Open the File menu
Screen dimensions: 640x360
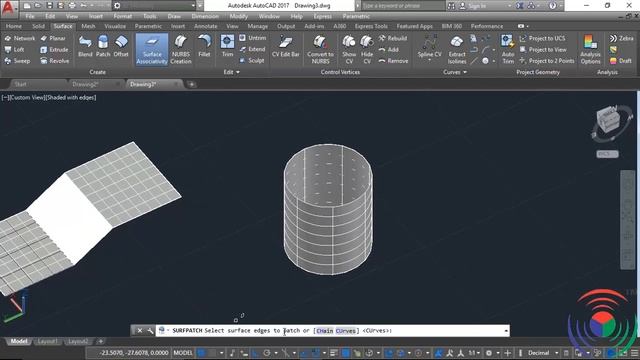pos(30,16)
